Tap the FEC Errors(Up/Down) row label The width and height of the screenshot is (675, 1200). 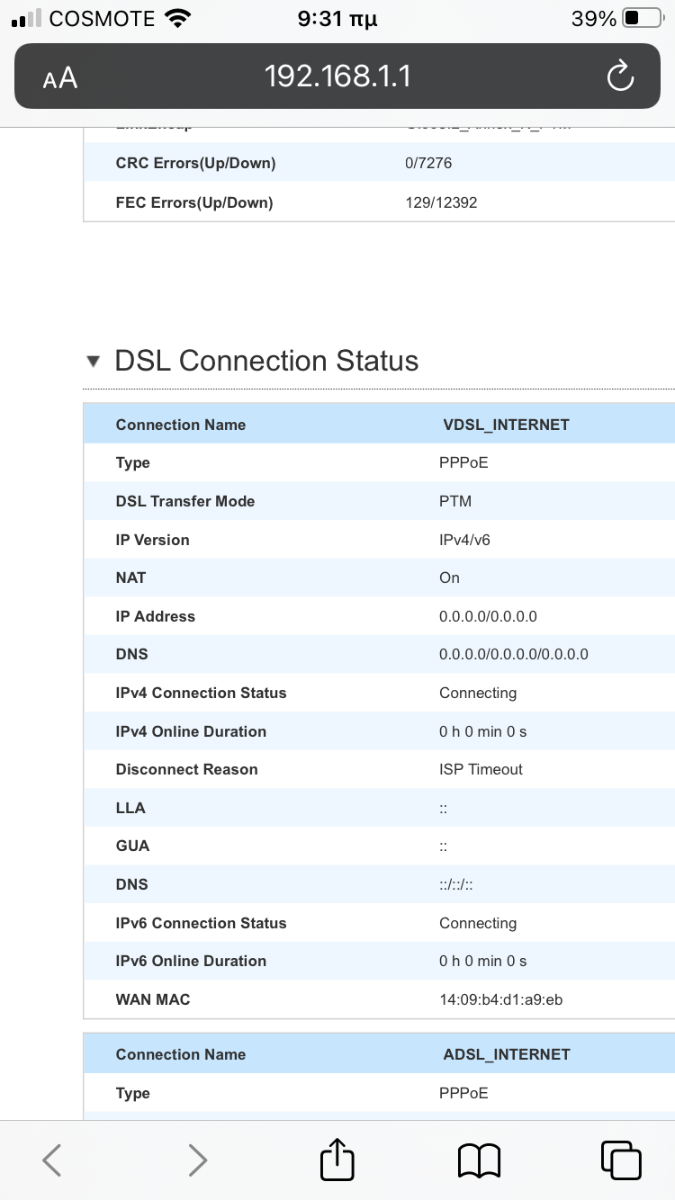[x=194, y=203]
